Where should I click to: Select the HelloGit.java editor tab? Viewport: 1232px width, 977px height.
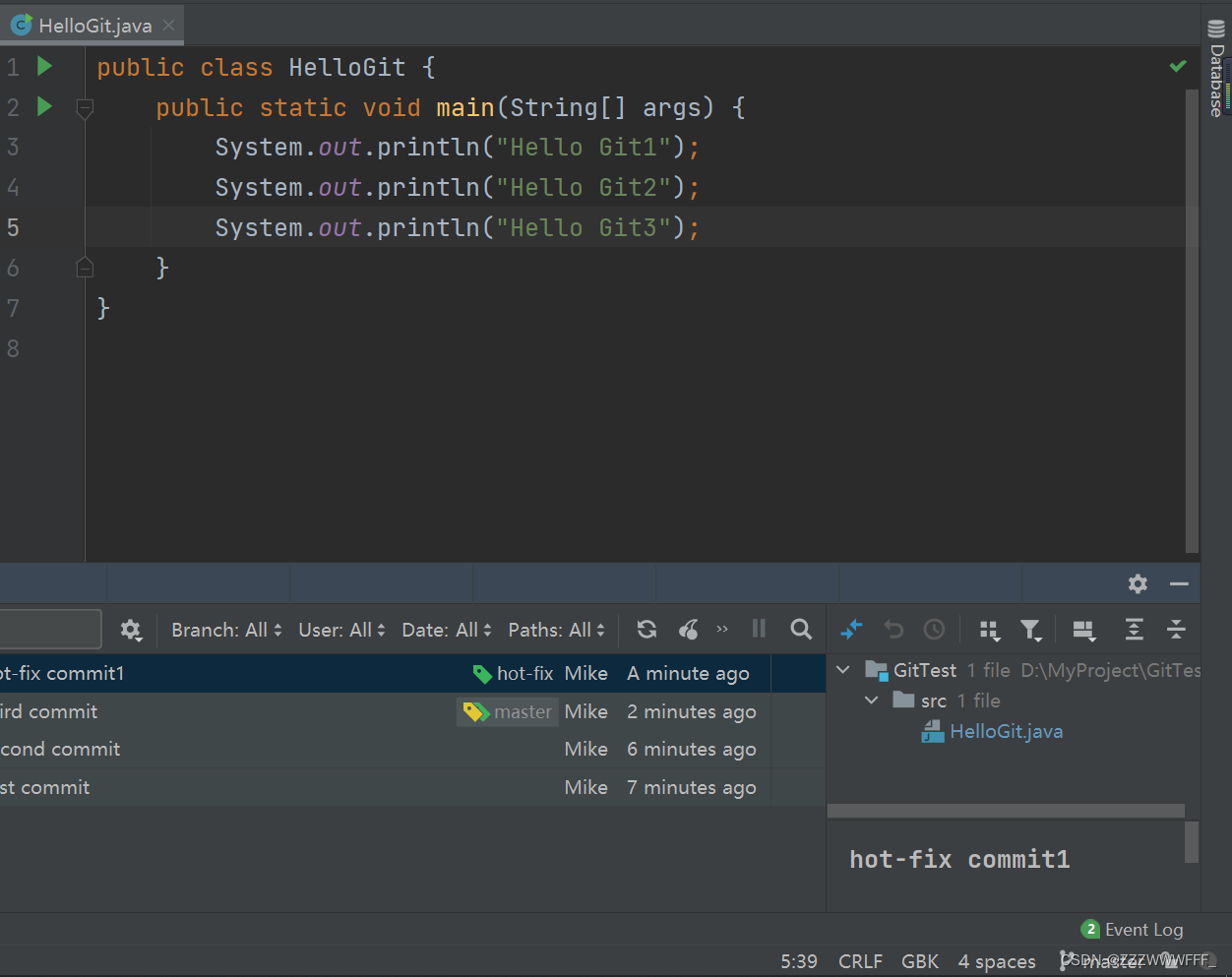[x=94, y=26]
